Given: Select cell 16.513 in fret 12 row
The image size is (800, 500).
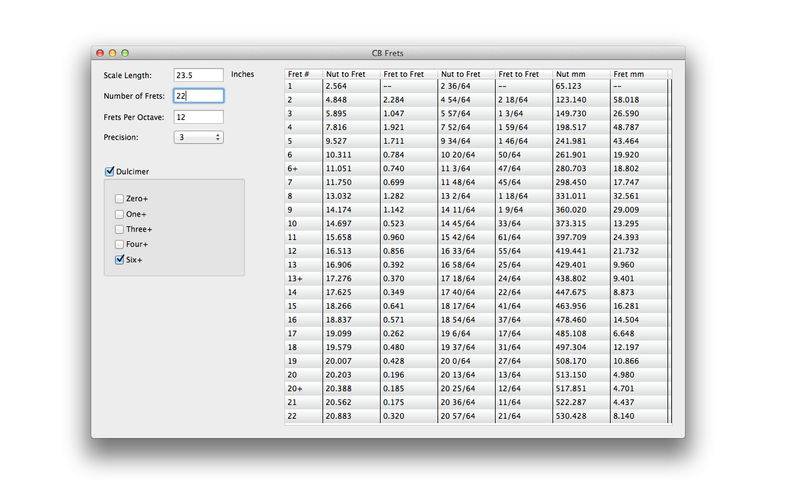Looking at the screenshot, I should click(x=351, y=252).
